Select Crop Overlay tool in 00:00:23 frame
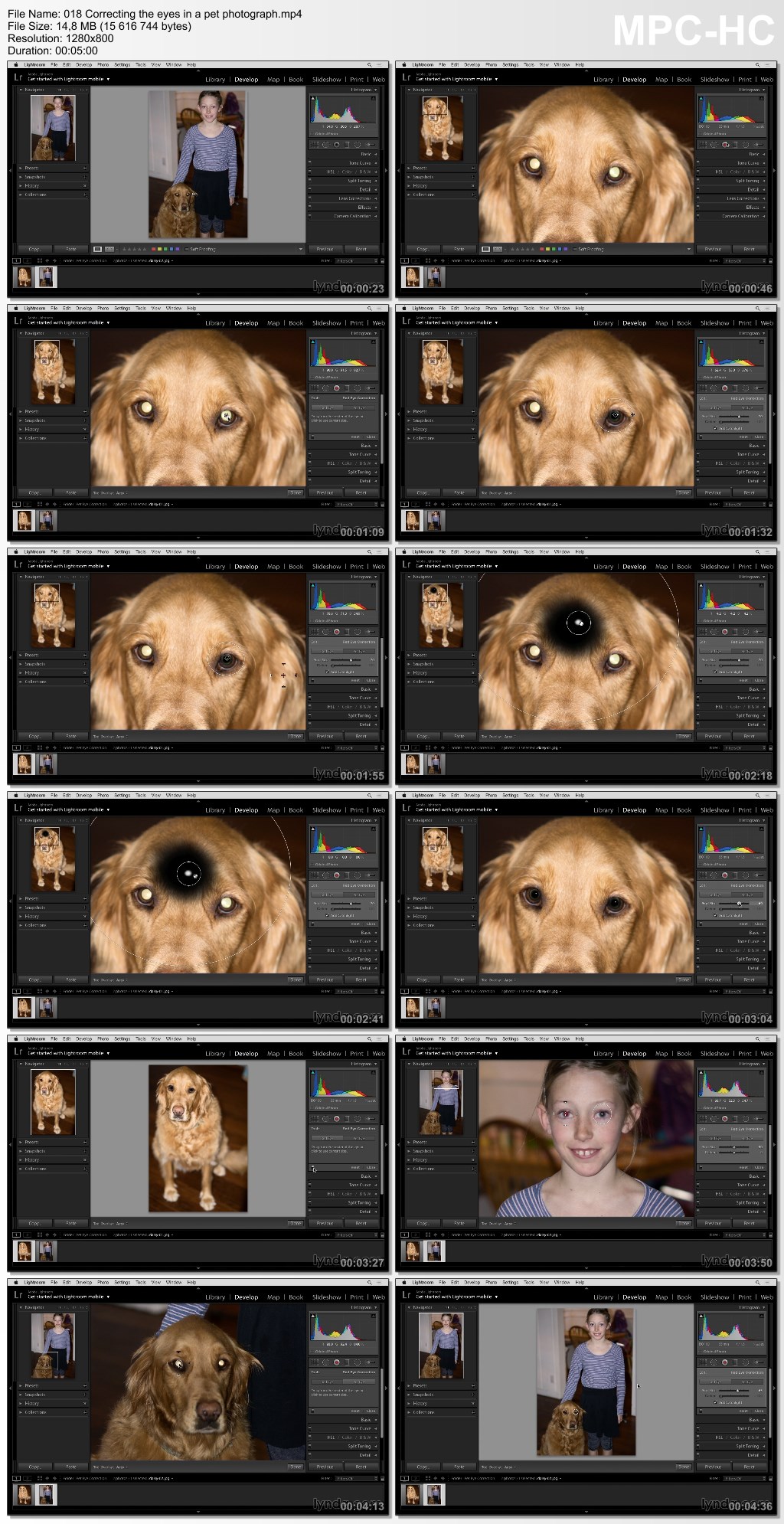This screenshot has height=1524, width=784. coord(315,144)
